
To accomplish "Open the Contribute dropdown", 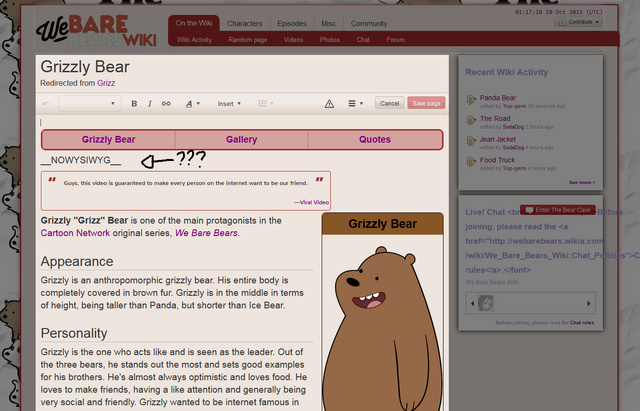I will coord(578,22).
